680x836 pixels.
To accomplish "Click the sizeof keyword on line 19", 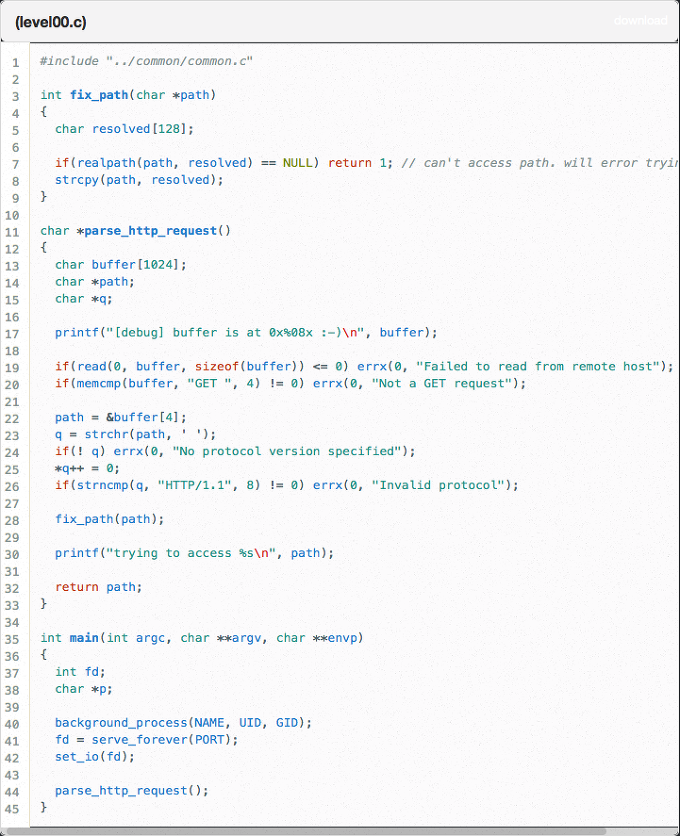I will pos(217,366).
